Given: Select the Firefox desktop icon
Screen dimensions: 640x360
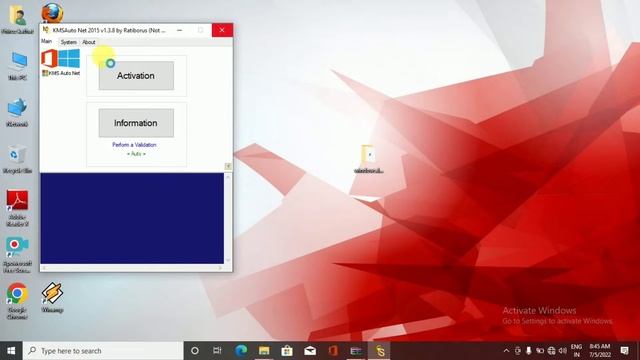Looking at the screenshot, I should coord(52,12).
